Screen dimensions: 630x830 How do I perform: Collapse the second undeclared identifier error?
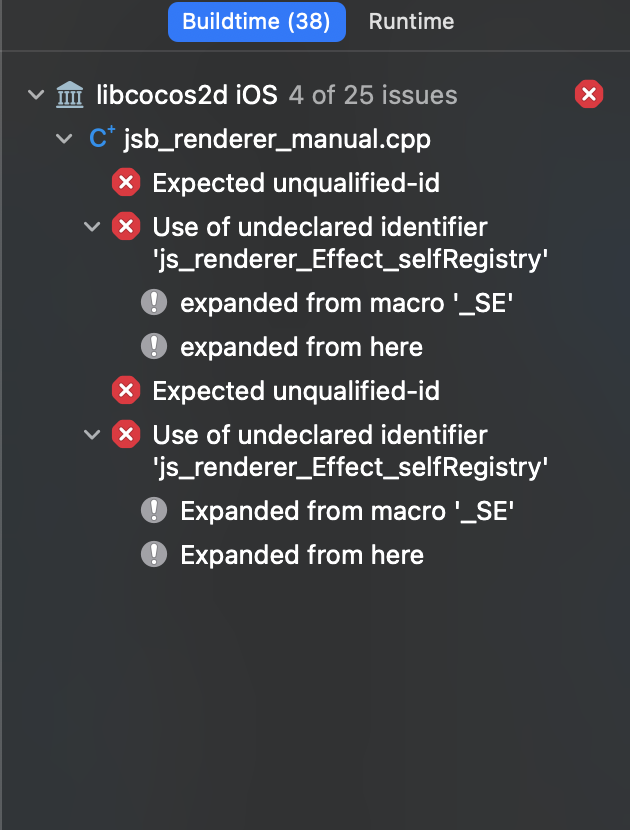point(93,434)
